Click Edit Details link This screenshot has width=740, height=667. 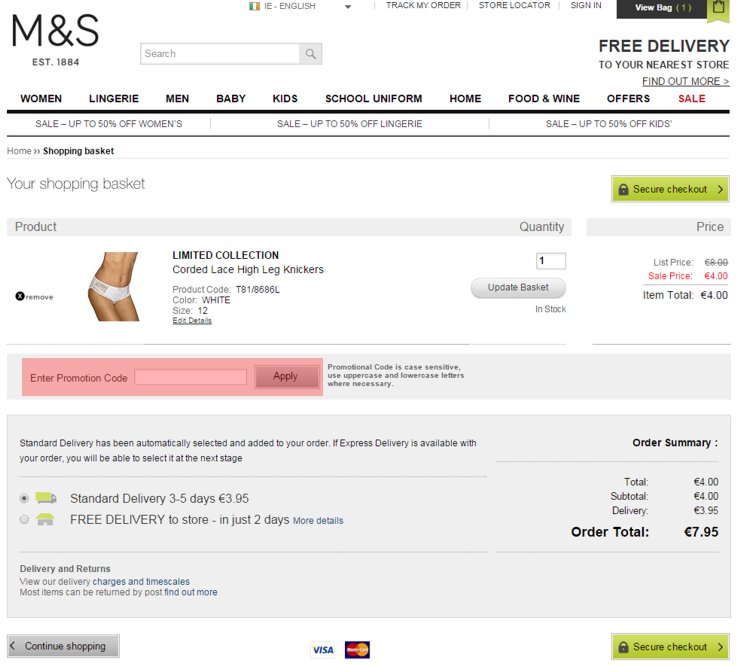point(192,321)
